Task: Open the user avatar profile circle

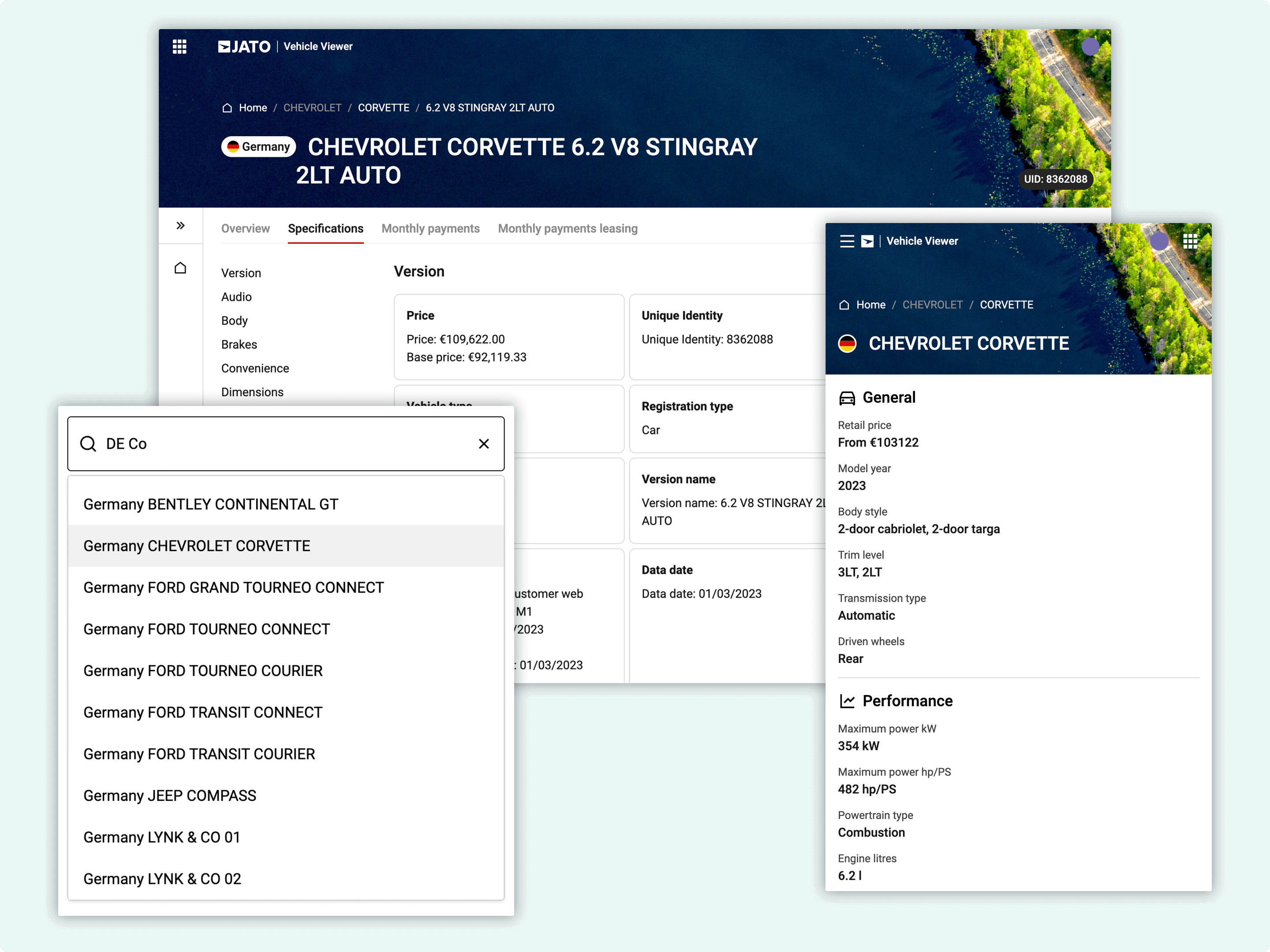Action: coord(1090,47)
